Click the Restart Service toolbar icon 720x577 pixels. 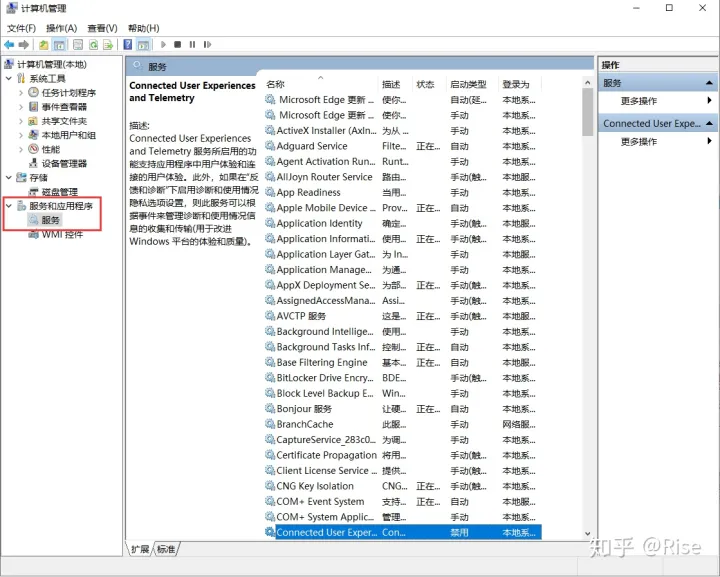208,45
